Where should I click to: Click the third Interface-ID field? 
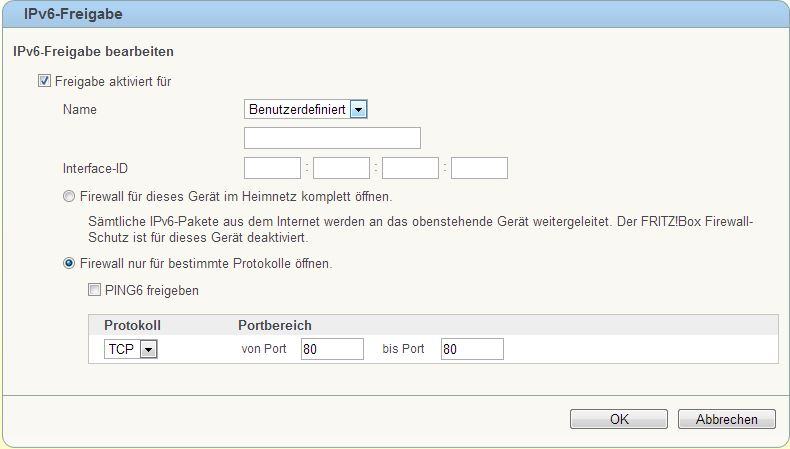pos(411,168)
